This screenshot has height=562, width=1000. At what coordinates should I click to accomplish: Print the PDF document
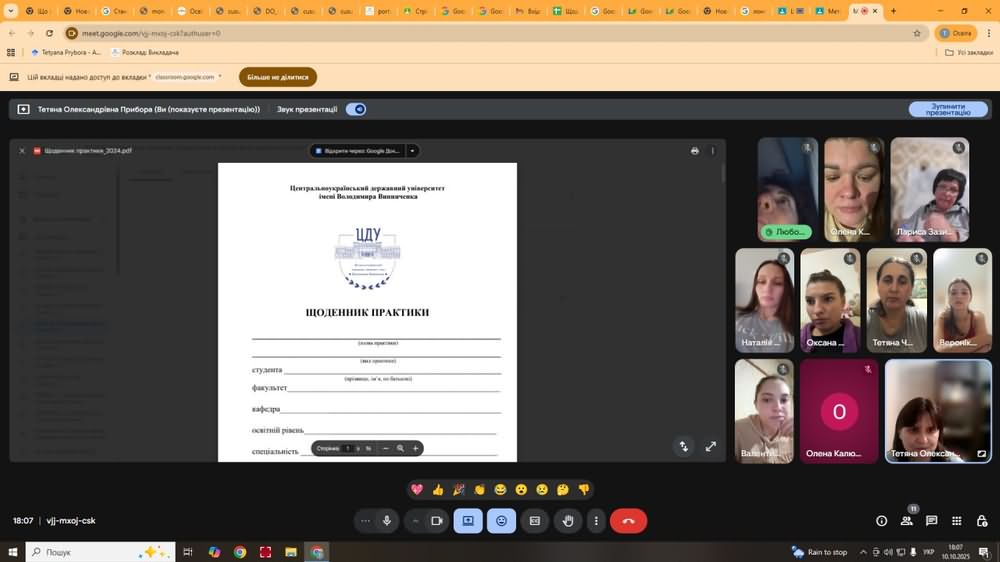(695, 151)
